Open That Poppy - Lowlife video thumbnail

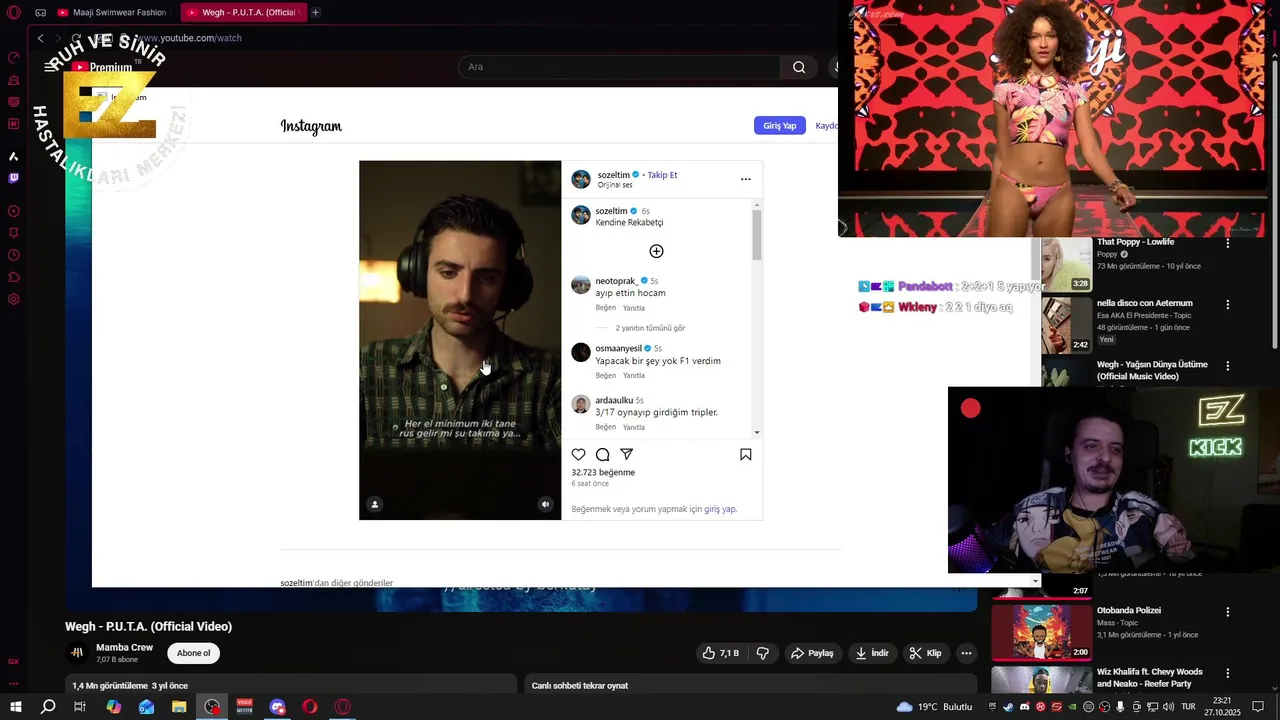coord(1066,265)
